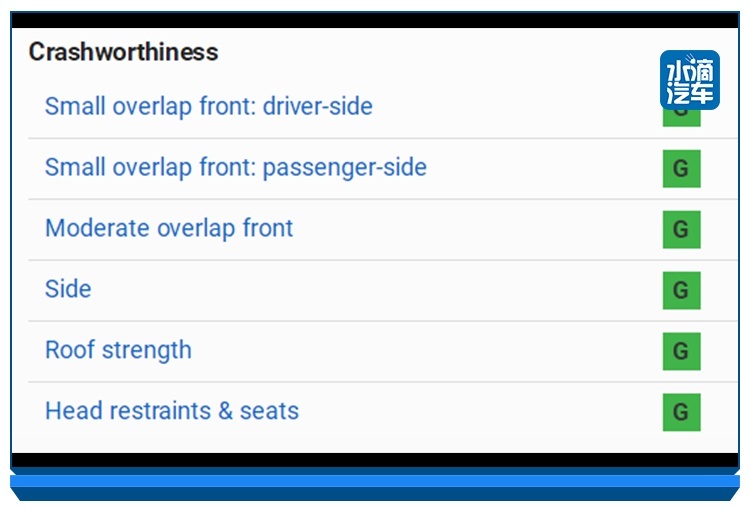This screenshot has height=510, width=750.
Task: Click the green G badge for passenger-side overlap
Action: coord(682,168)
